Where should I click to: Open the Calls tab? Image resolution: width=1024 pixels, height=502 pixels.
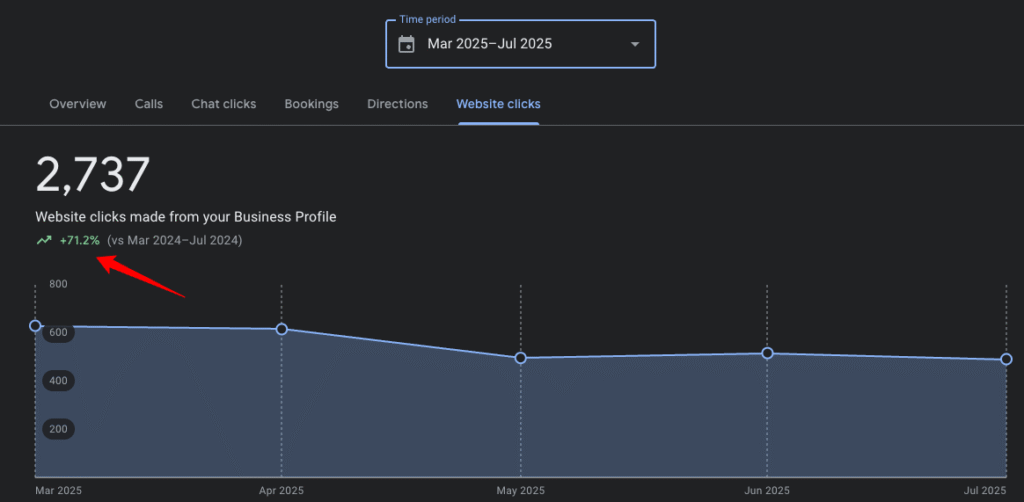point(149,104)
